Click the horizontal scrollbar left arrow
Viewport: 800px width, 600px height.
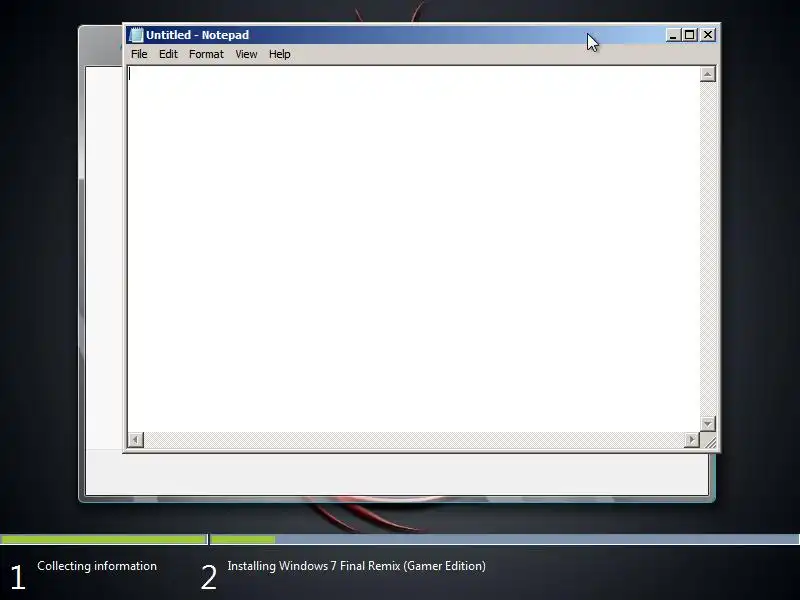tap(136, 440)
